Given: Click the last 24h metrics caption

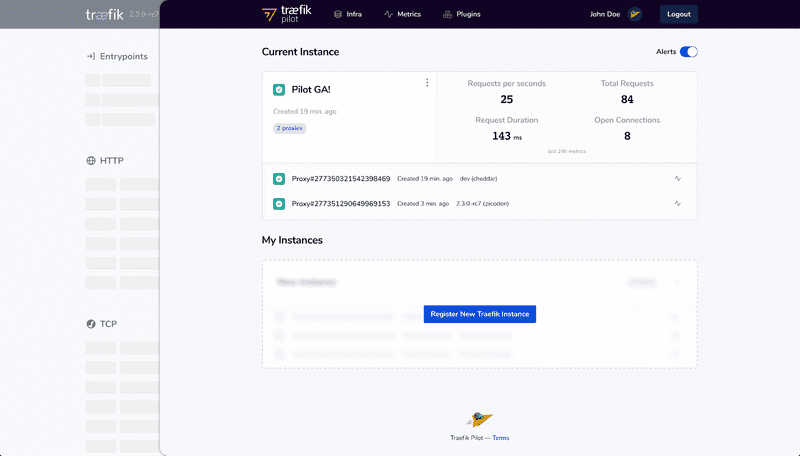Looking at the screenshot, I should pyautogui.click(x=567, y=151).
